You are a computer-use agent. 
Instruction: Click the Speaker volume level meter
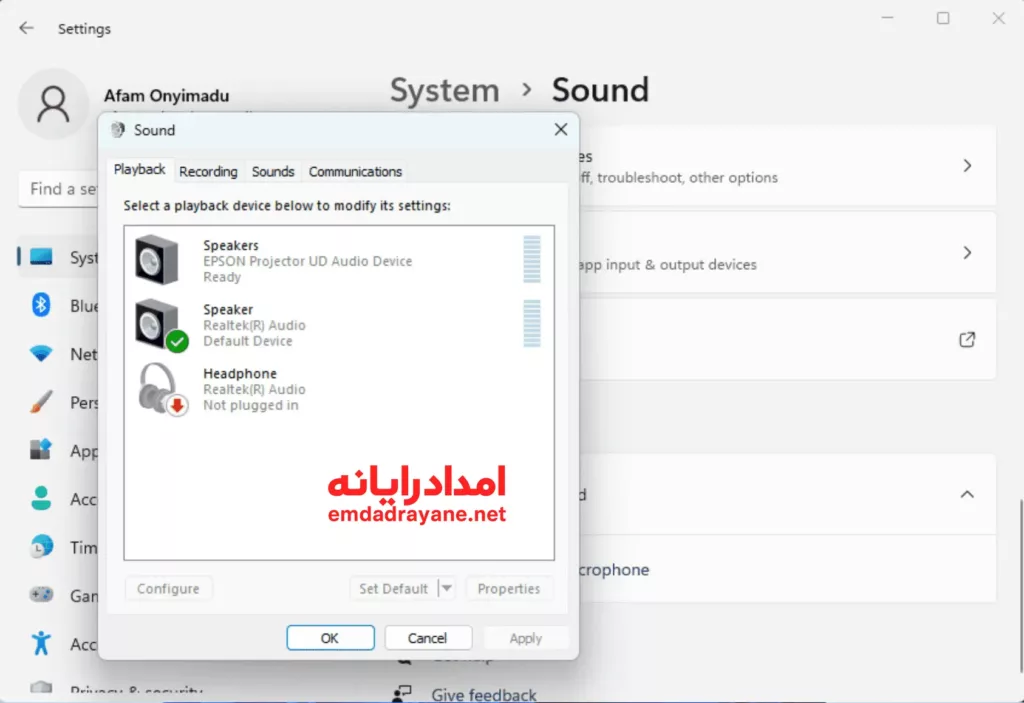[532, 323]
